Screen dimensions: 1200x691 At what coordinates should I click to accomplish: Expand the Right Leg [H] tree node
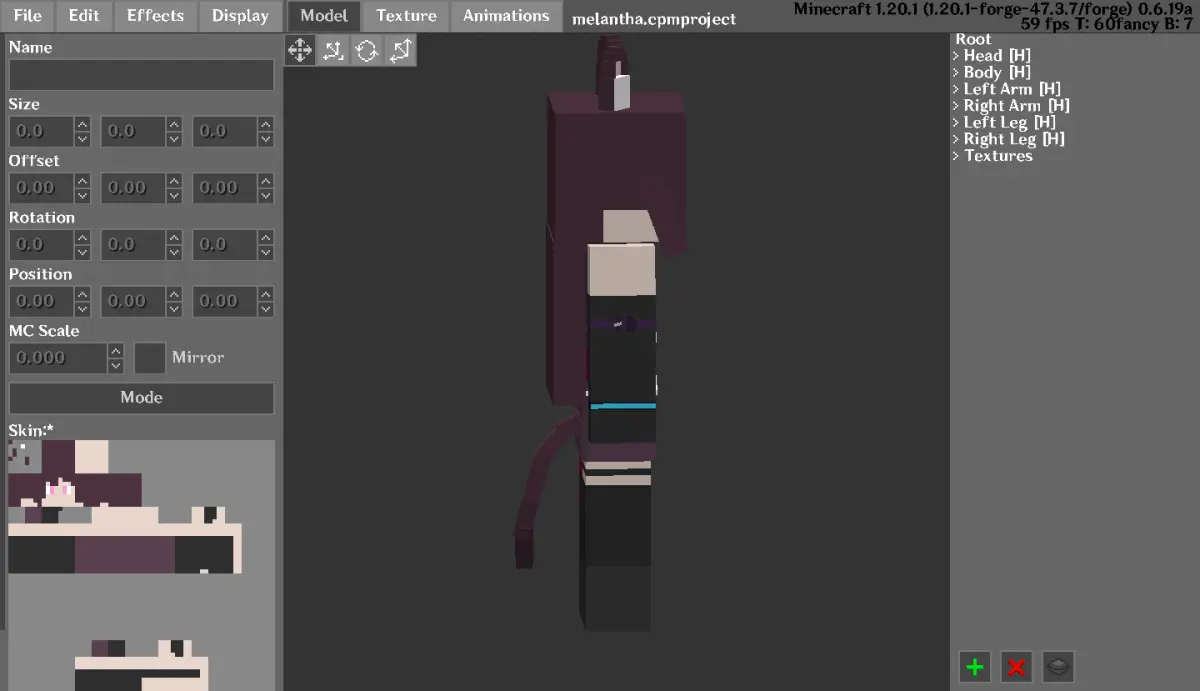pos(956,139)
